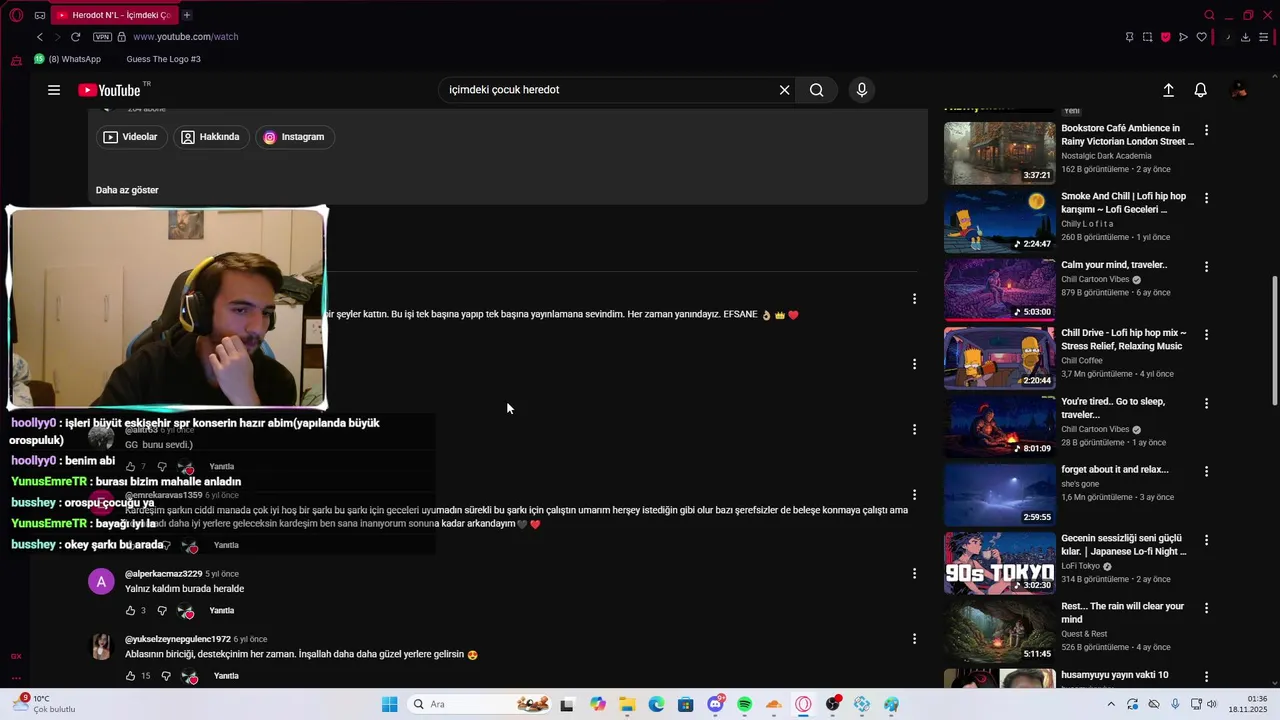Image resolution: width=1280 pixels, height=720 pixels.
Task: Open the channel Hakkında button
Action: pos(210,137)
